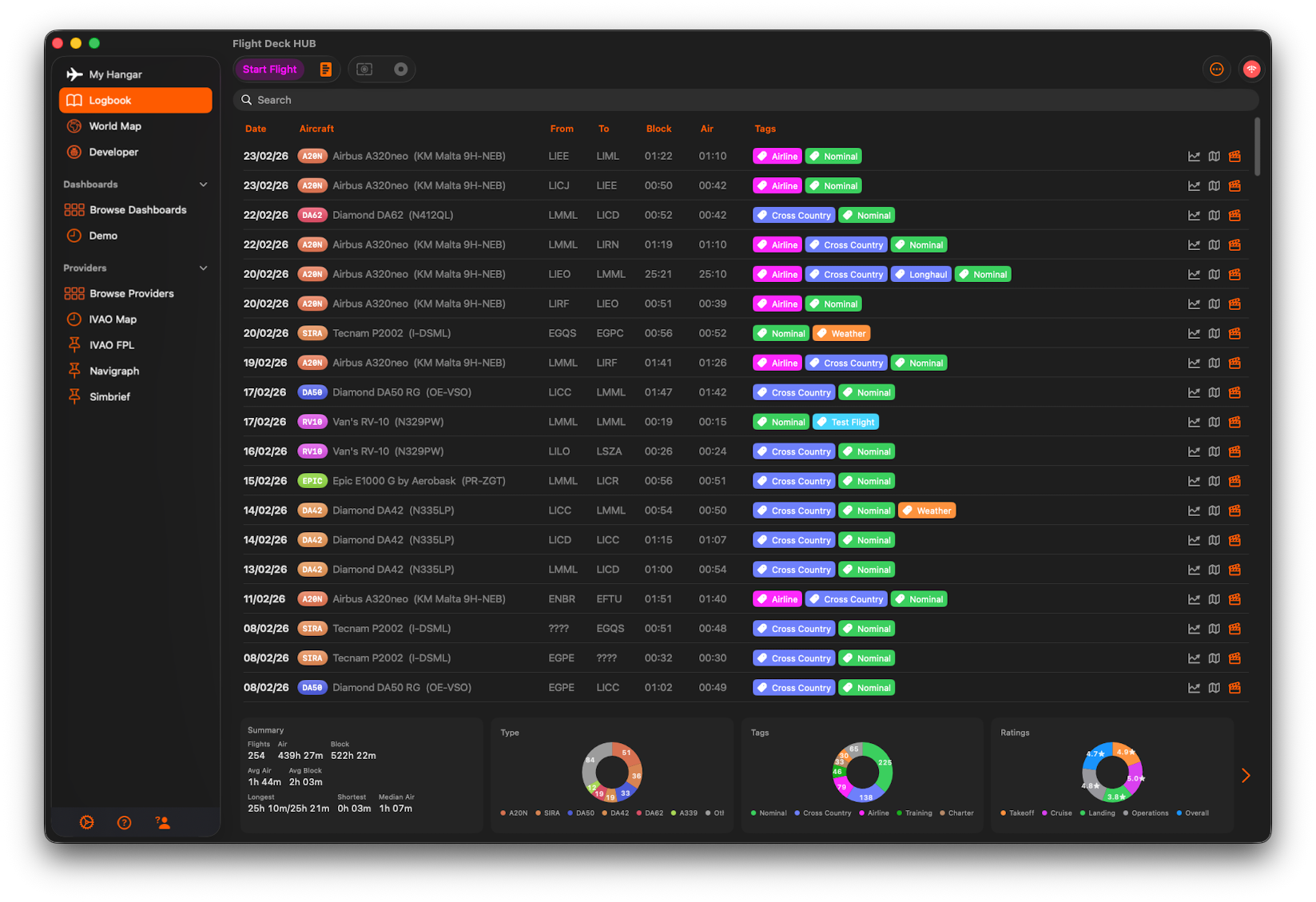Sort the logbook by the Block column header
Viewport: 1316px width, 902px height.
[x=658, y=129]
